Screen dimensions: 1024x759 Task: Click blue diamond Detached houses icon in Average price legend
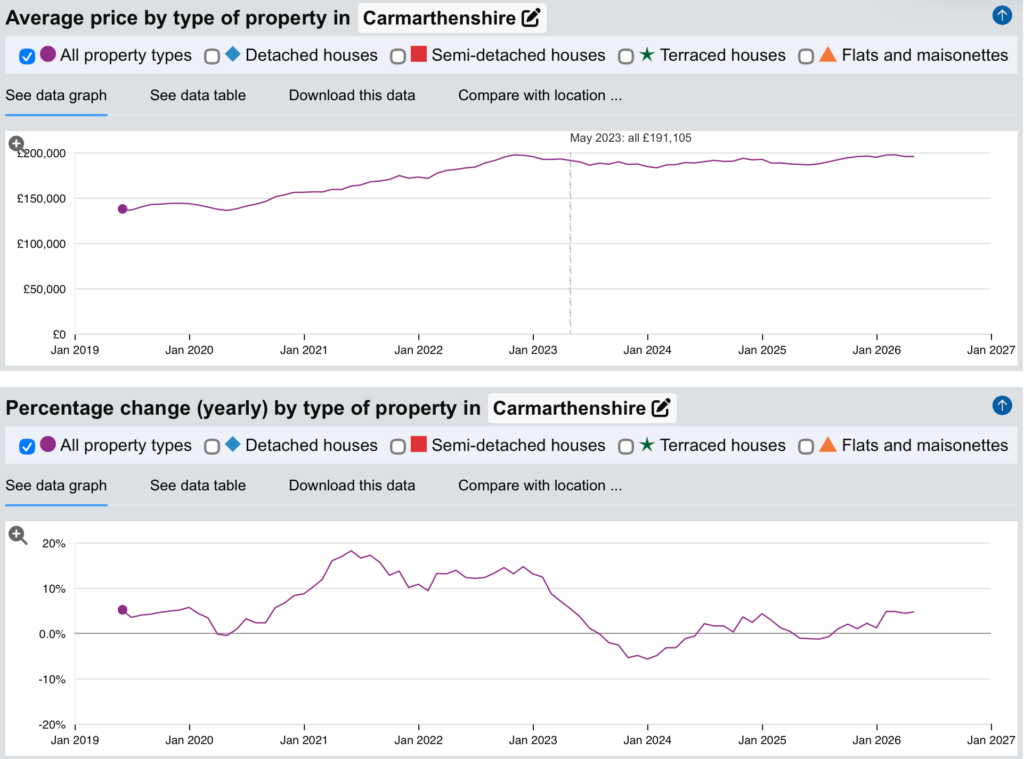coord(232,54)
